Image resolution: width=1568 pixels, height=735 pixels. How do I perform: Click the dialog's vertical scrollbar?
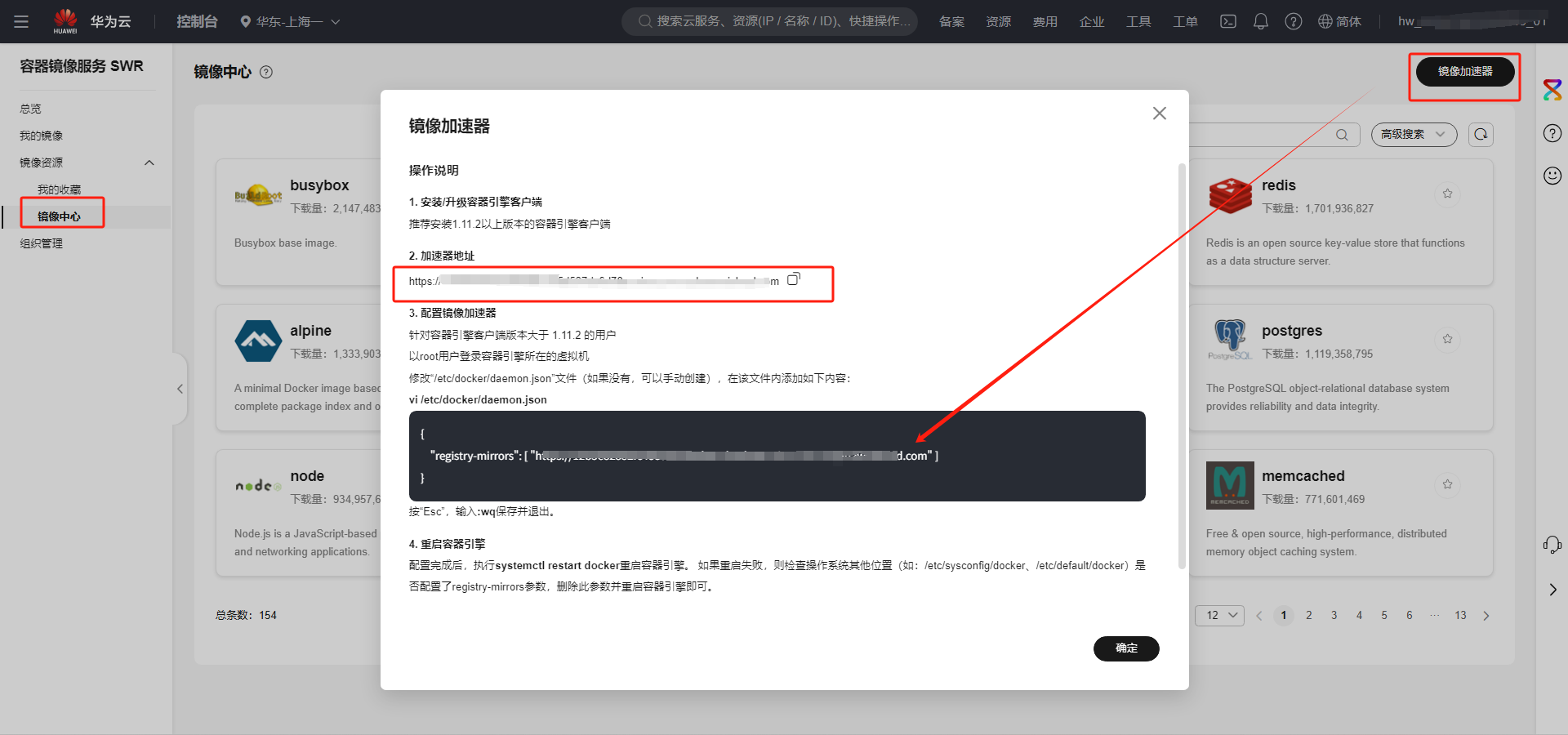click(1181, 366)
